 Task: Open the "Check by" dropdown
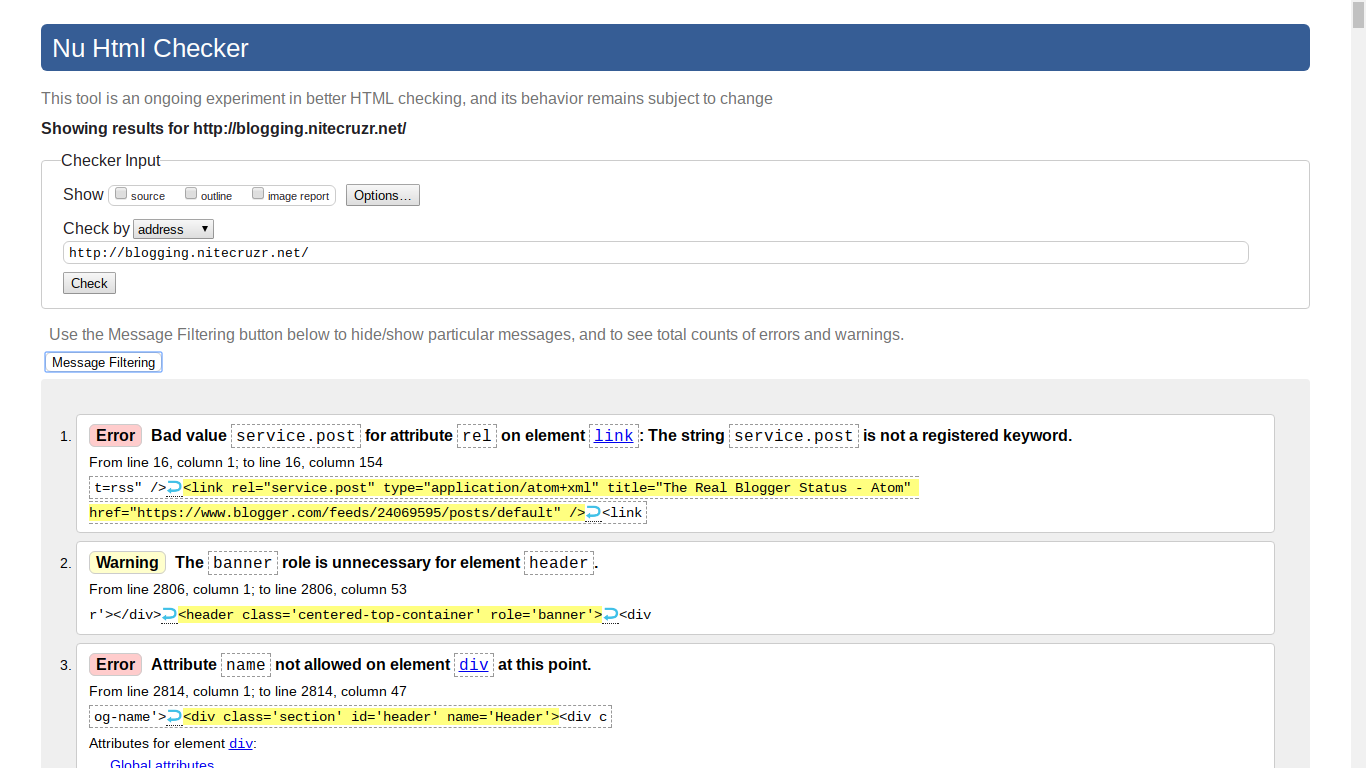(173, 229)
